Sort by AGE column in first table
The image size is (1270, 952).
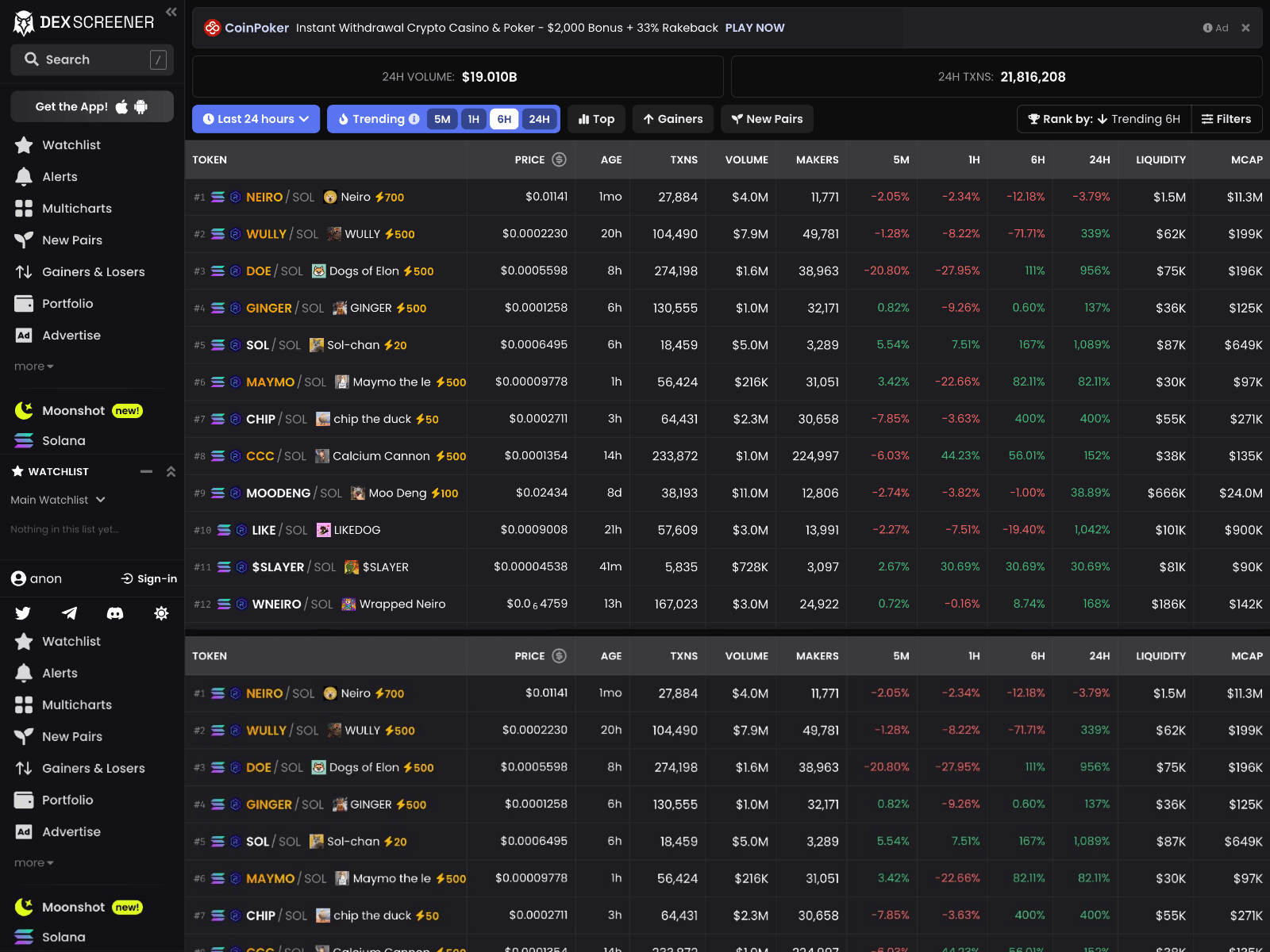pos(611,159)
